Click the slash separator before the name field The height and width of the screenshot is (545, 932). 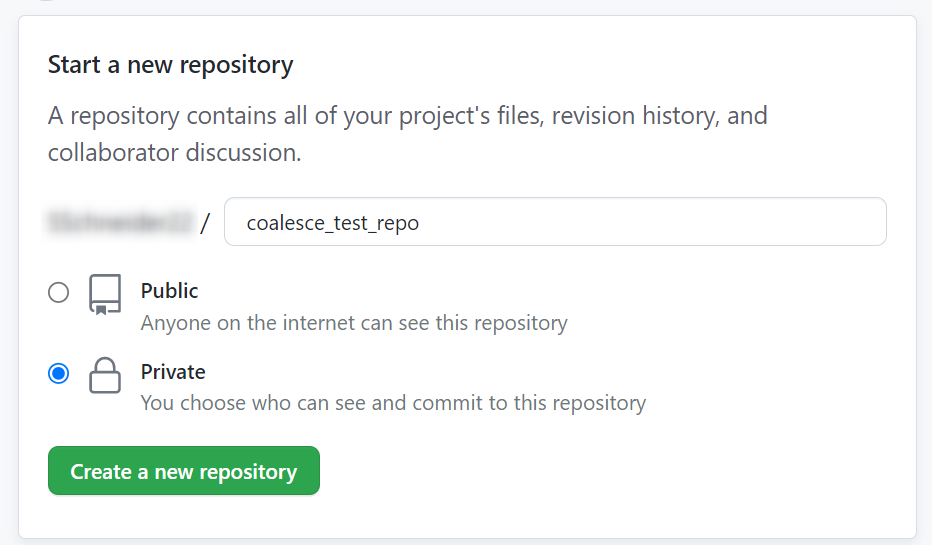coord(205,223)
